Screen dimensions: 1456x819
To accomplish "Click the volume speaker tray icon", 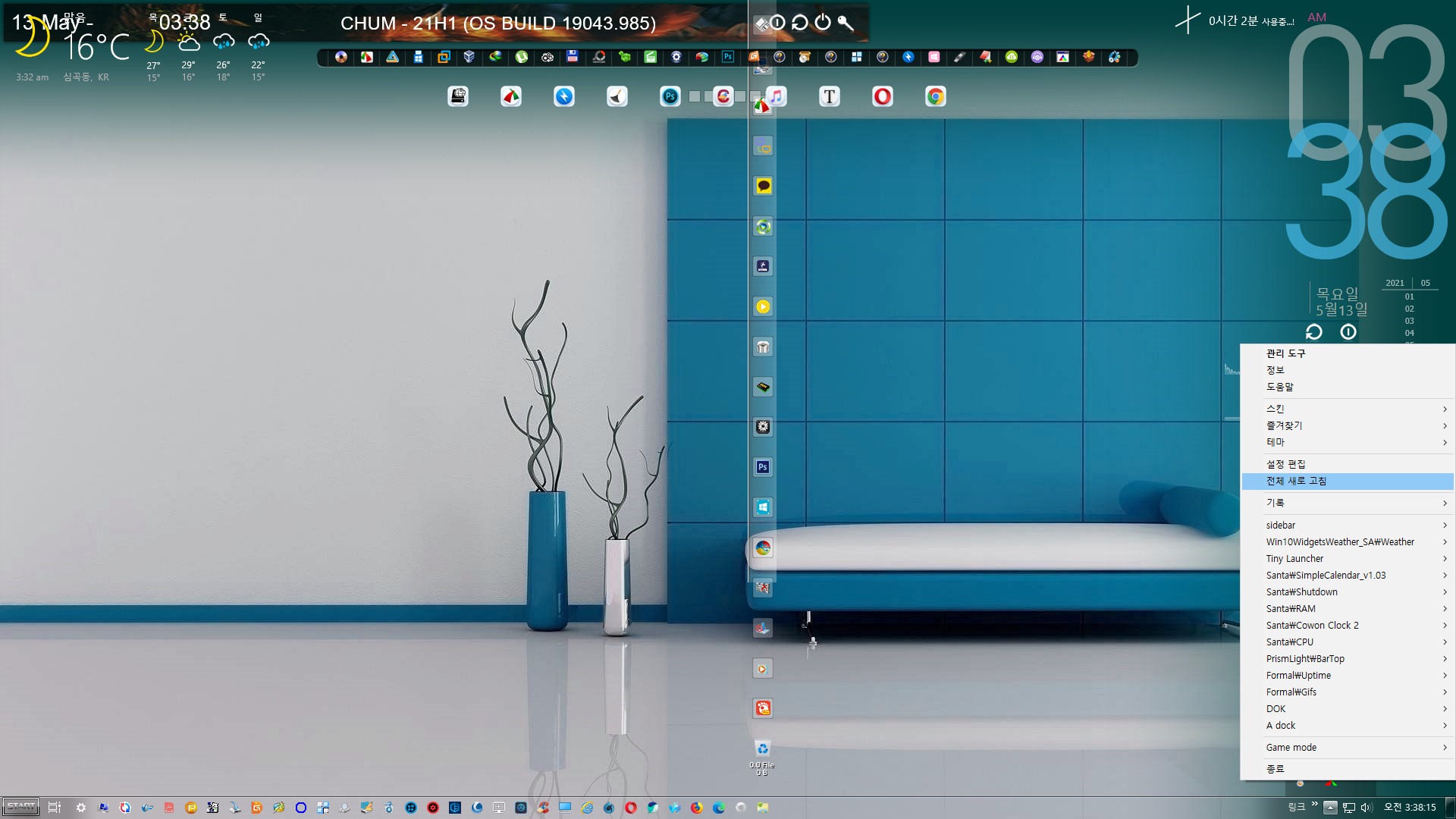I will click(1367, 808).
